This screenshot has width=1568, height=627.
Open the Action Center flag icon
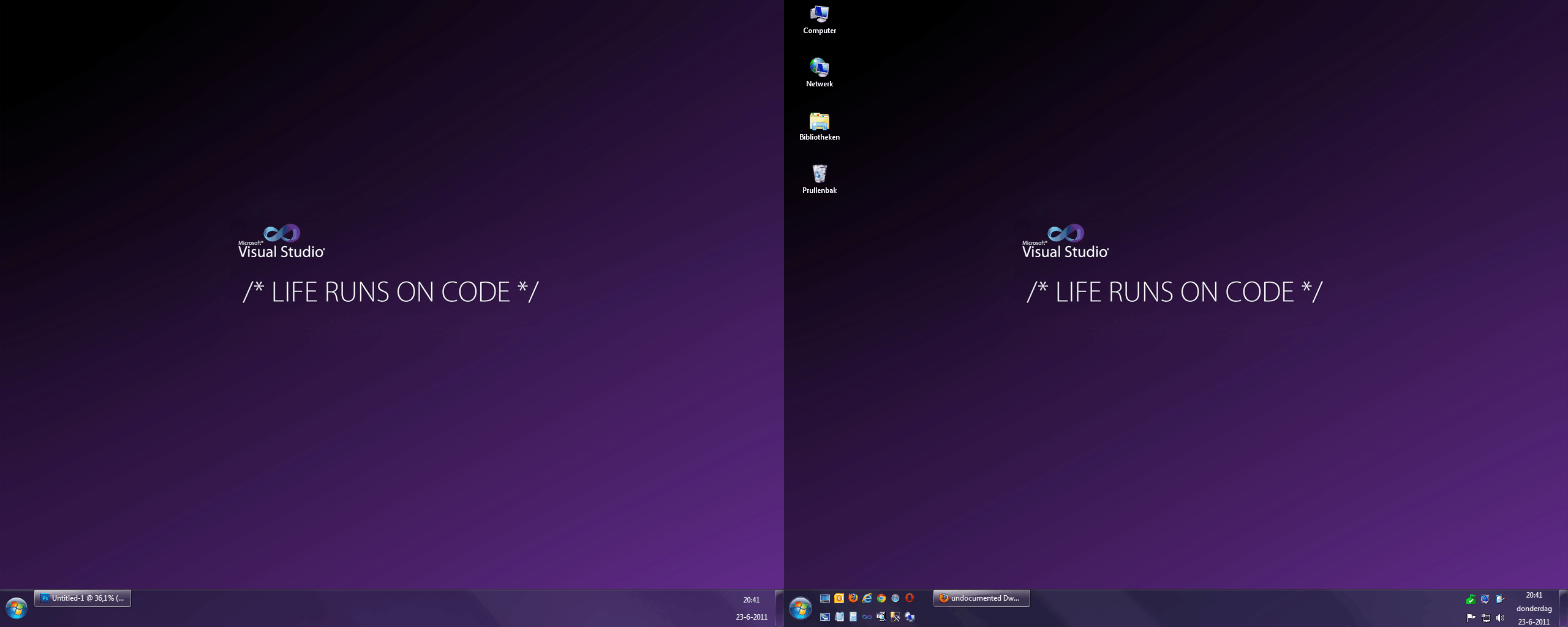(x=1471, y=617)
